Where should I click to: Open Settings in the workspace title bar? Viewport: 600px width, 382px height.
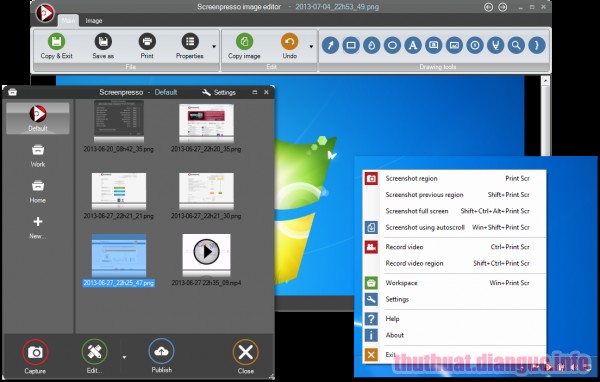coord(219,92)
